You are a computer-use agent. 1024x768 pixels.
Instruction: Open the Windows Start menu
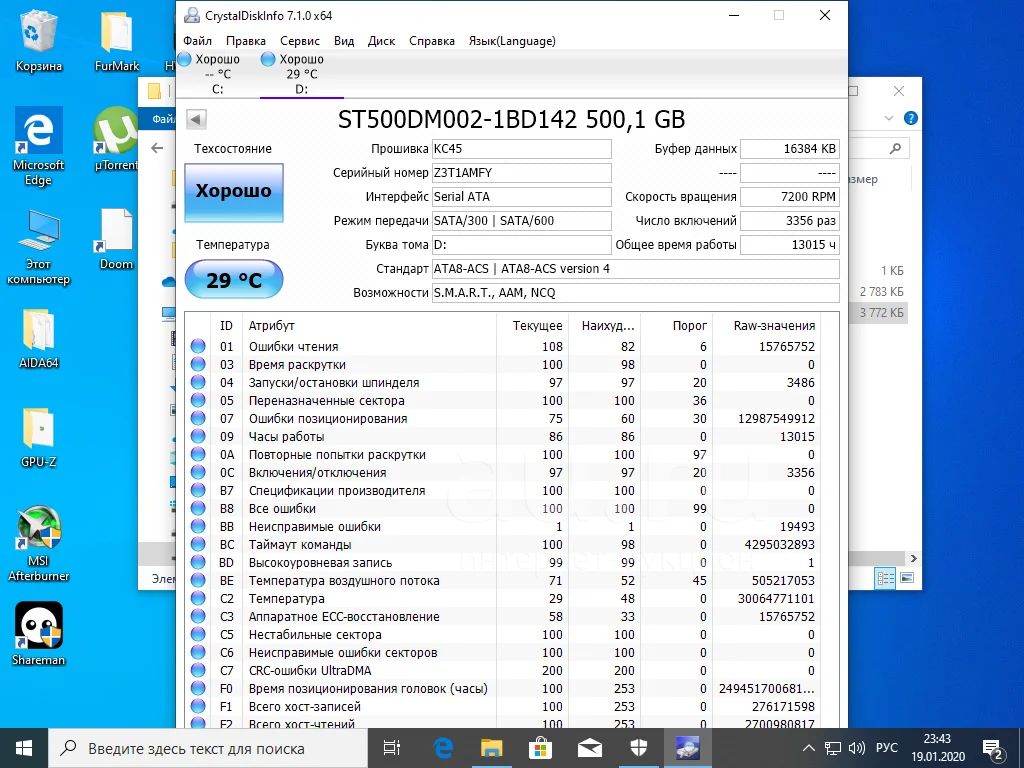coord(24,748)
